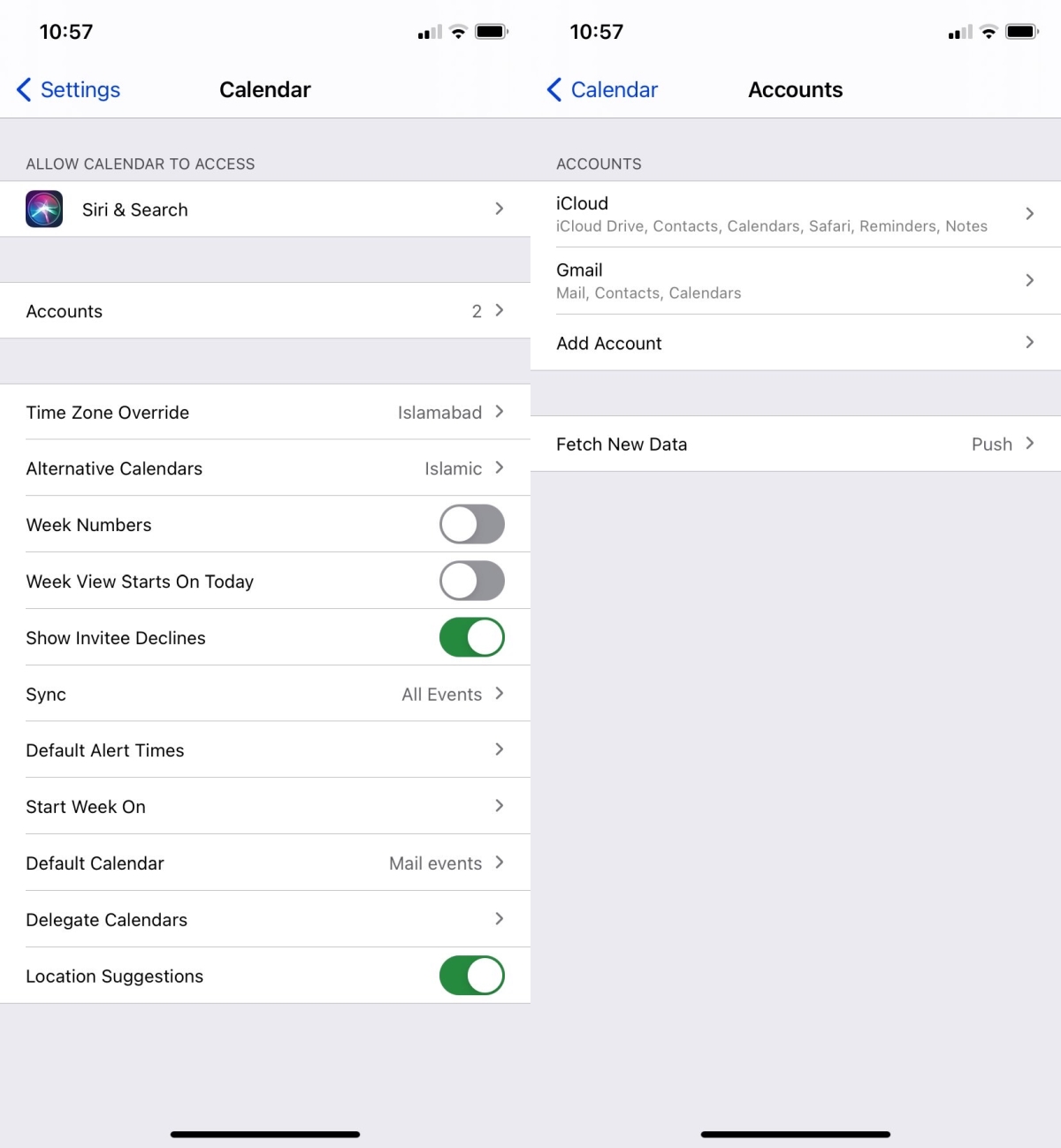Tap the left screen Wi-Fi status icon
Viewport: 1061px width, 1148px height.
[x=458, y=33]
